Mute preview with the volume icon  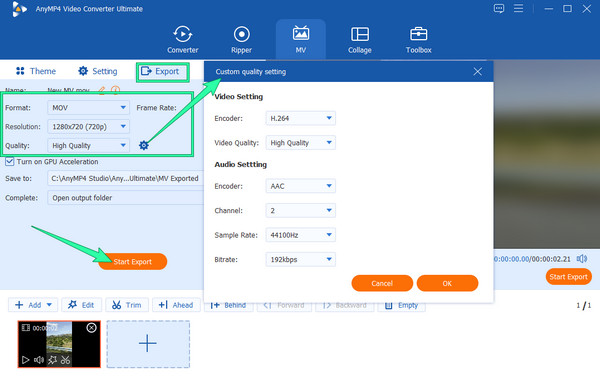(582, 259)
